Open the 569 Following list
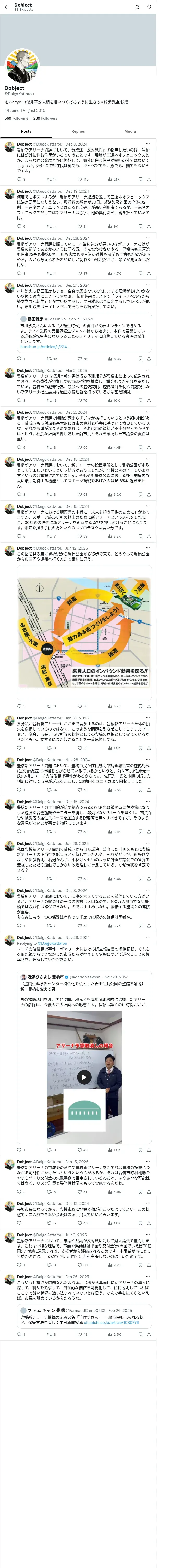The width and height of the screenshot is (172, 1568). (16, 118)
